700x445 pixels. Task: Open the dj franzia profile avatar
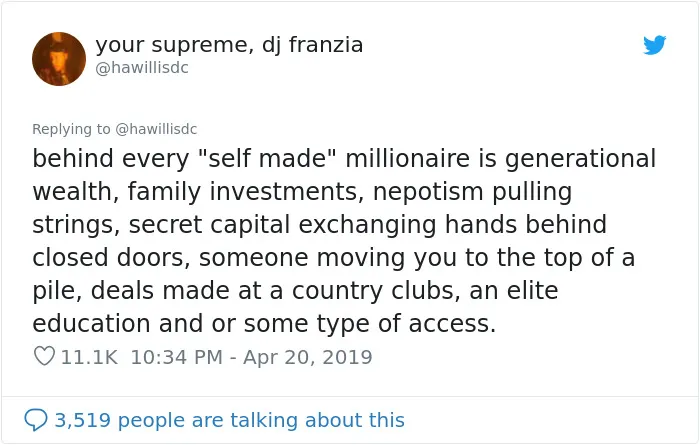(59, 59)
